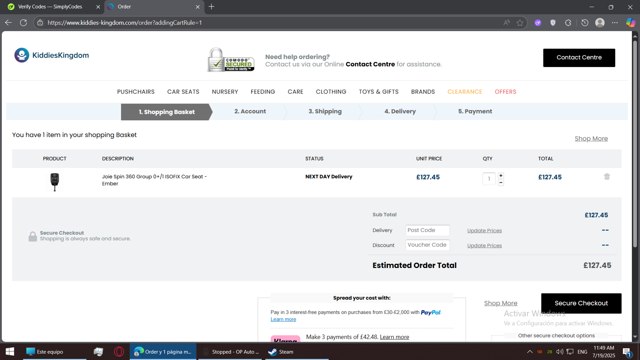Select step 2. Account
The height and width of the screenshot is (360, 640).
tap(250, 111)
